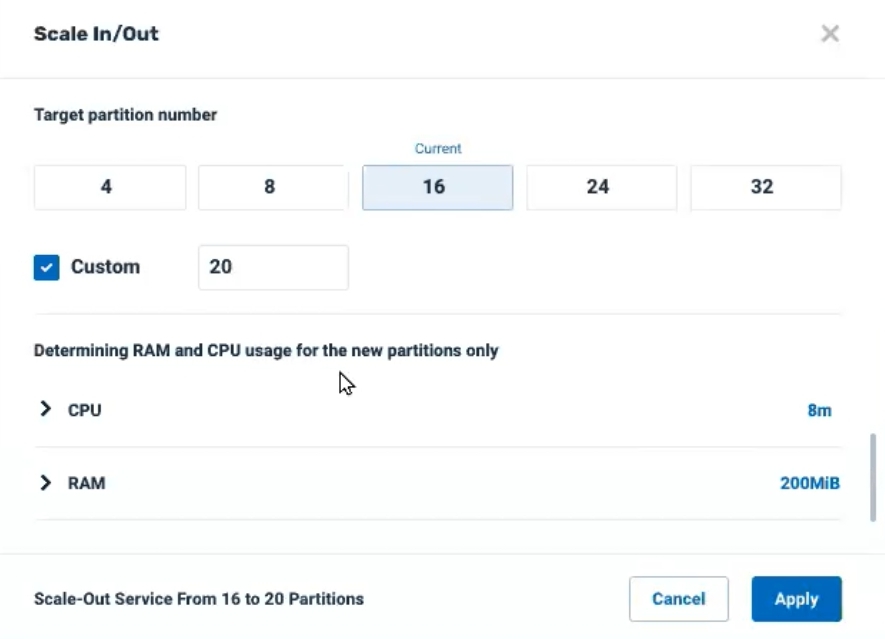The height and width of the screenshot is (639, 885).
Task: Select 4 as target partition number
Action: point(110,187)
